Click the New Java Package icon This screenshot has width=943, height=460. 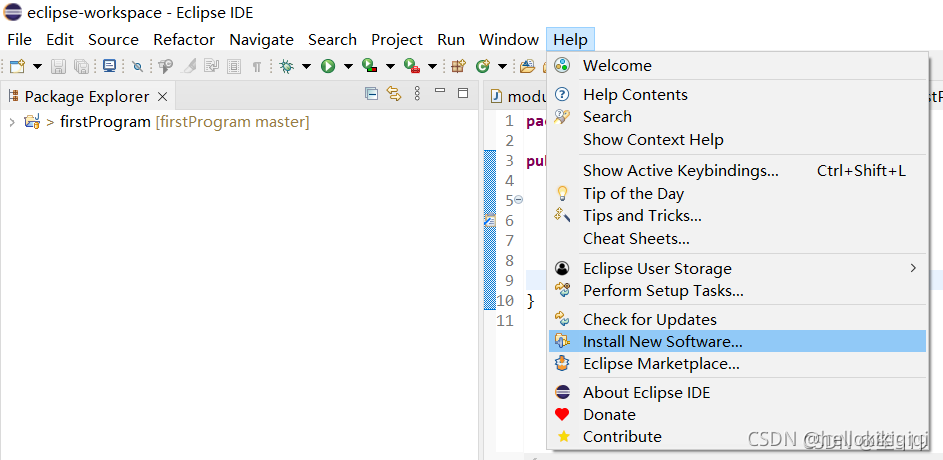tap(458, 66)
